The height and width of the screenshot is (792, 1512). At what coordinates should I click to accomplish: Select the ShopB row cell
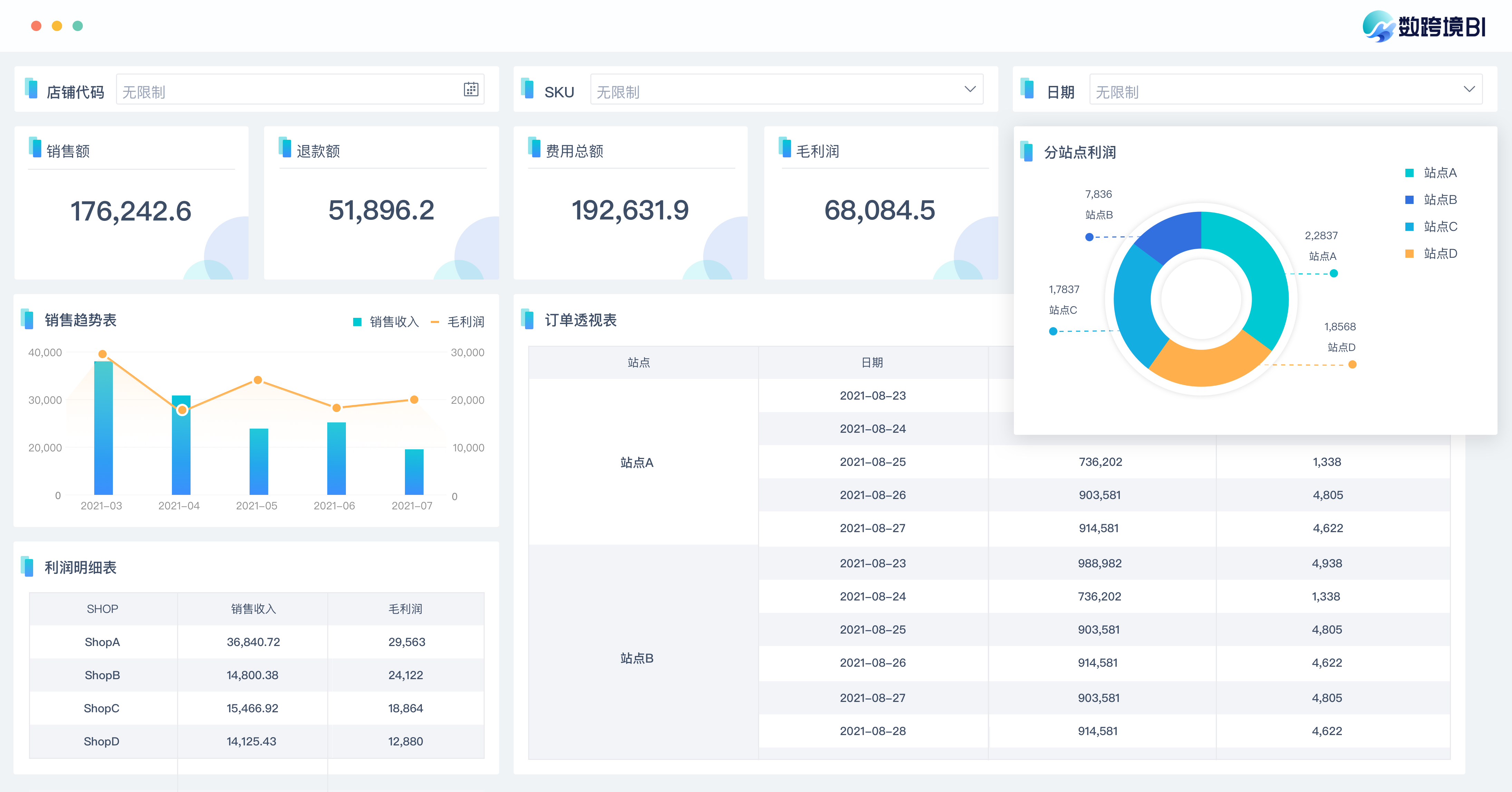102,675
